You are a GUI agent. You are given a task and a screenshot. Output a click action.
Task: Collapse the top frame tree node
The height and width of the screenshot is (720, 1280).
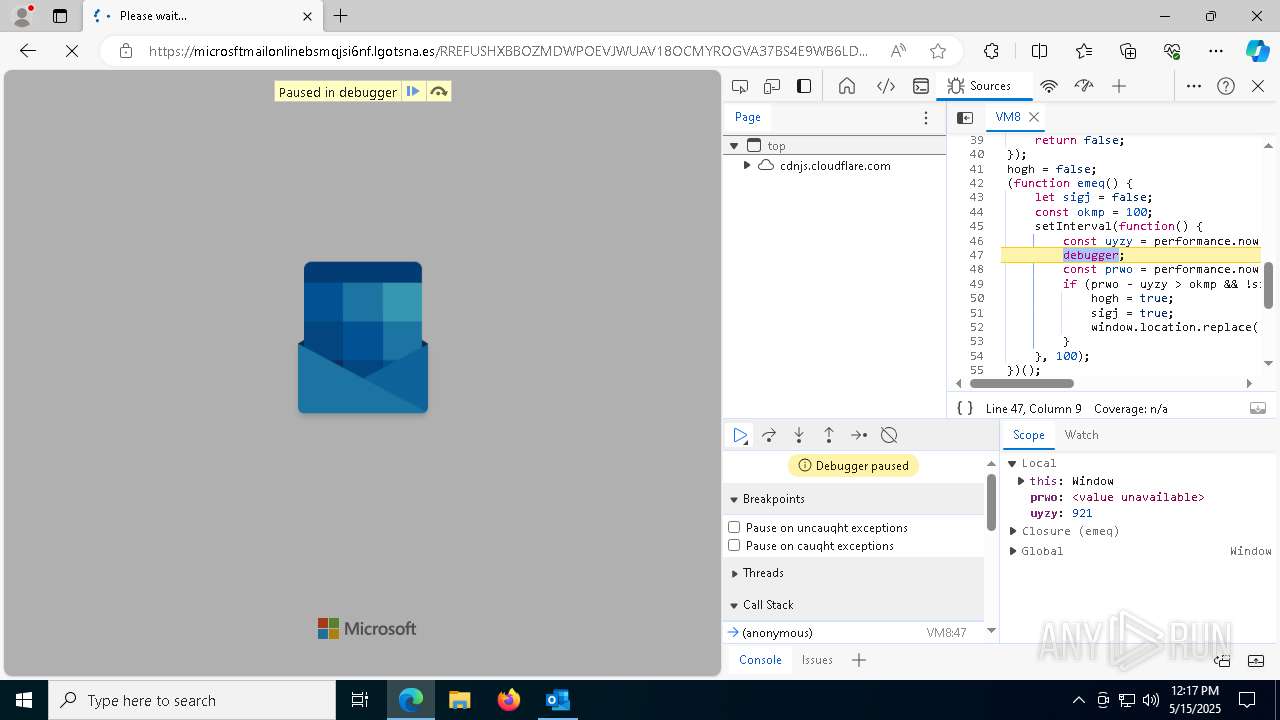click(x=734, y=146)
